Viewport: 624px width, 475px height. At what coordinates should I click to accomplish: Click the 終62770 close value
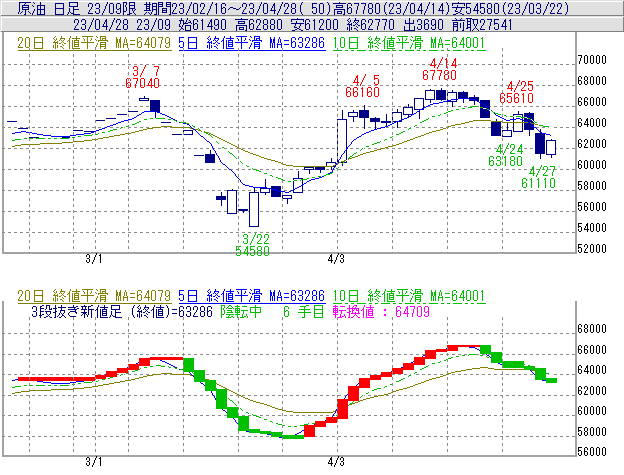tap(371, 25)
